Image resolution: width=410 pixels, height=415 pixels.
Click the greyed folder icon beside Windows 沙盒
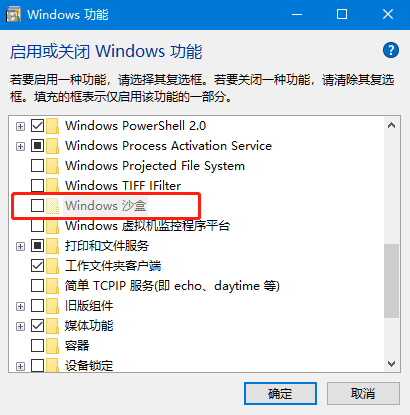(52, 206)
